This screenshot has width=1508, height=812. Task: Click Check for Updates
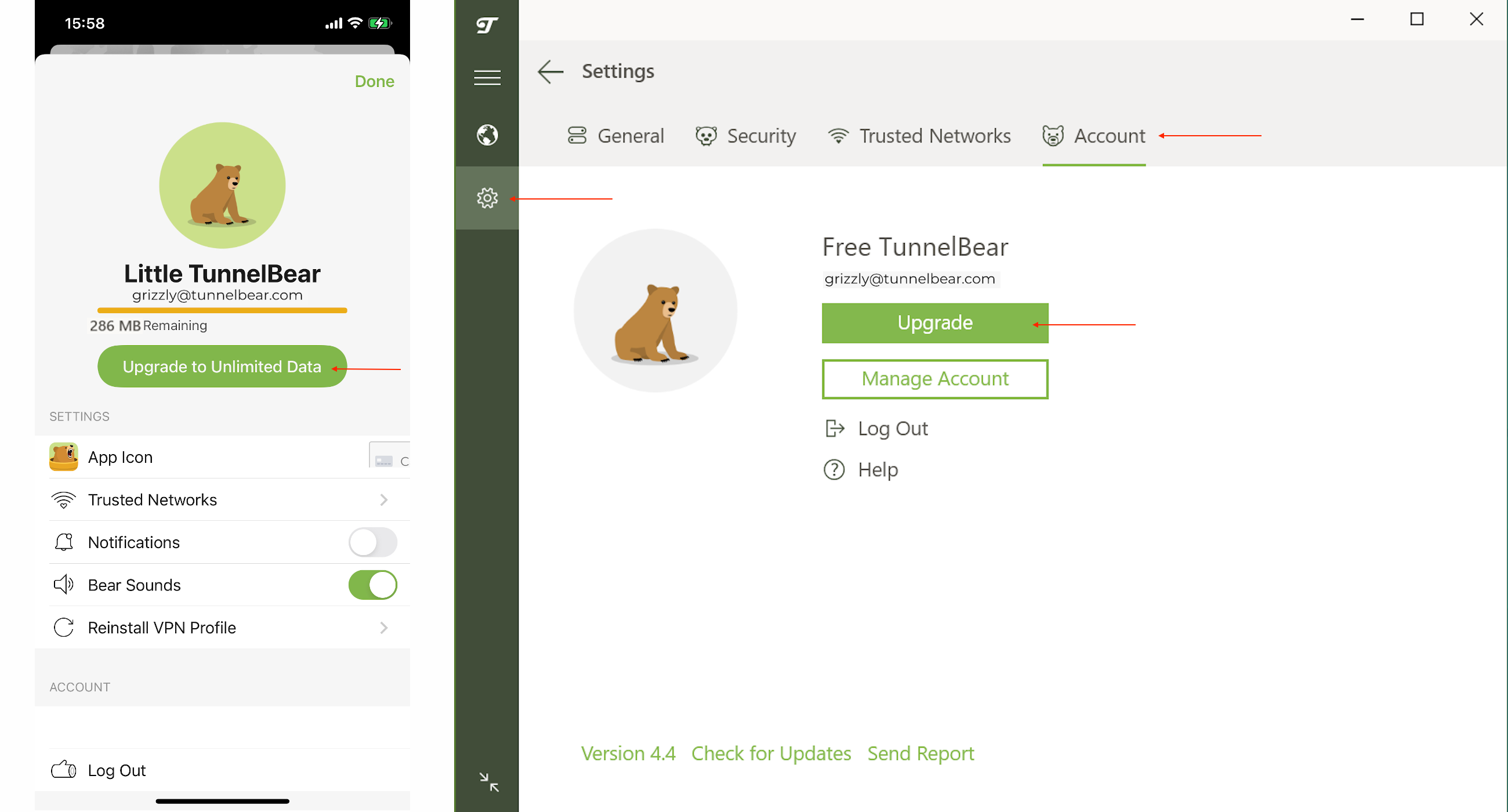click(x=771, y=753)
